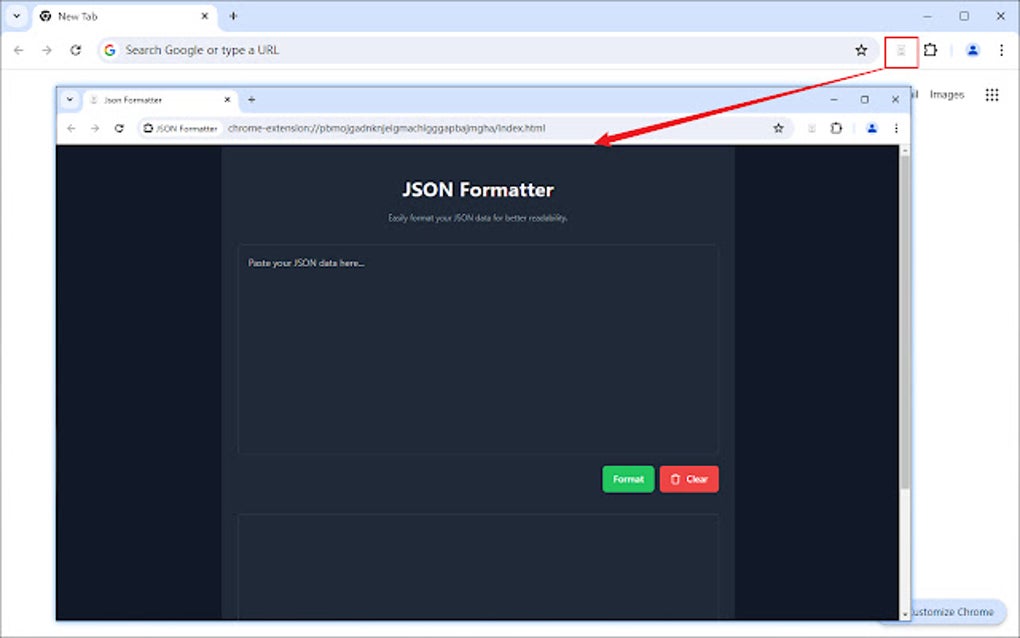Image resolution: width=1020 pixels, height=638 pixels.
Task: Click the Google apps grid icon
Action: click(x=992, y=94)
